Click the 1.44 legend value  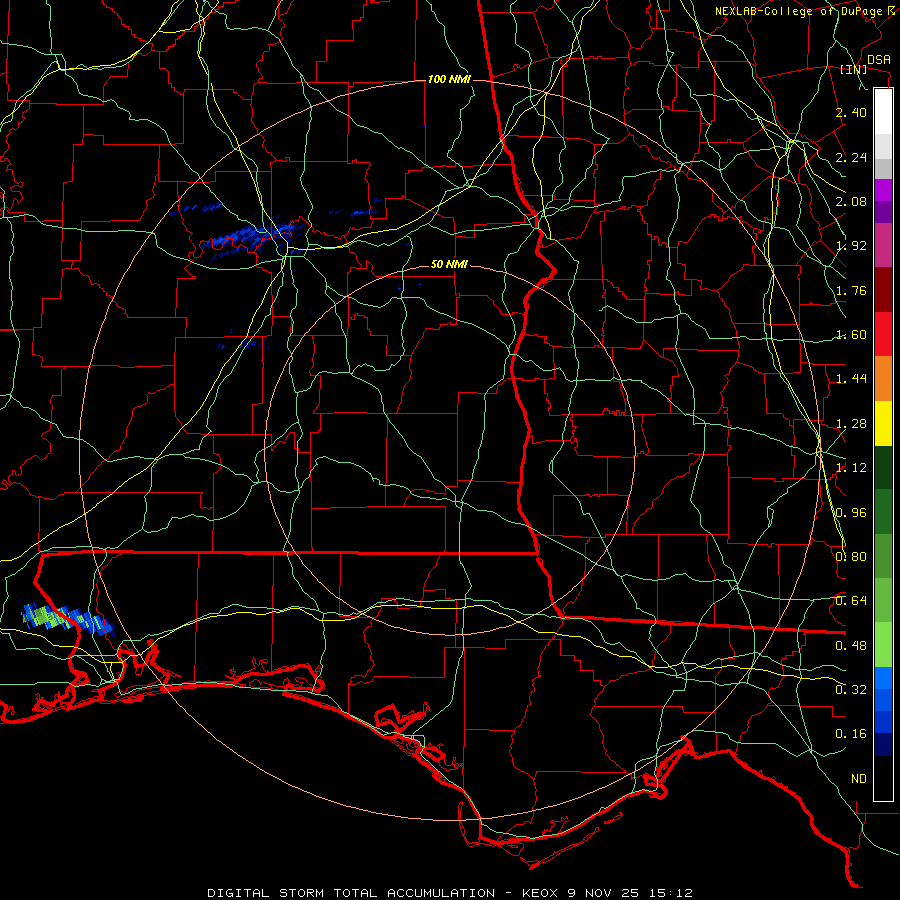[851, 379]
